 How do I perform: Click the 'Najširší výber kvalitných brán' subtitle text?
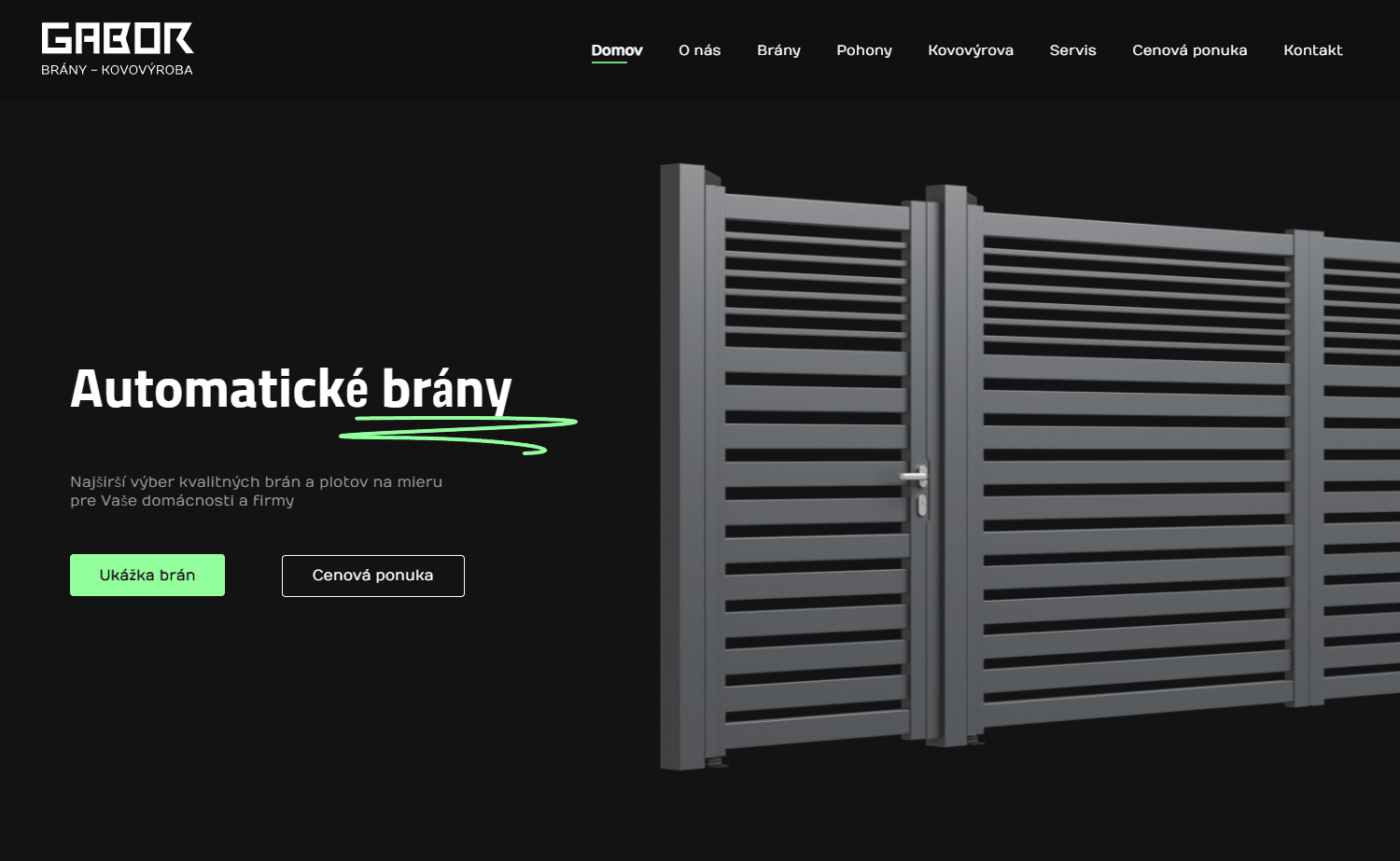tap(257, 492)
